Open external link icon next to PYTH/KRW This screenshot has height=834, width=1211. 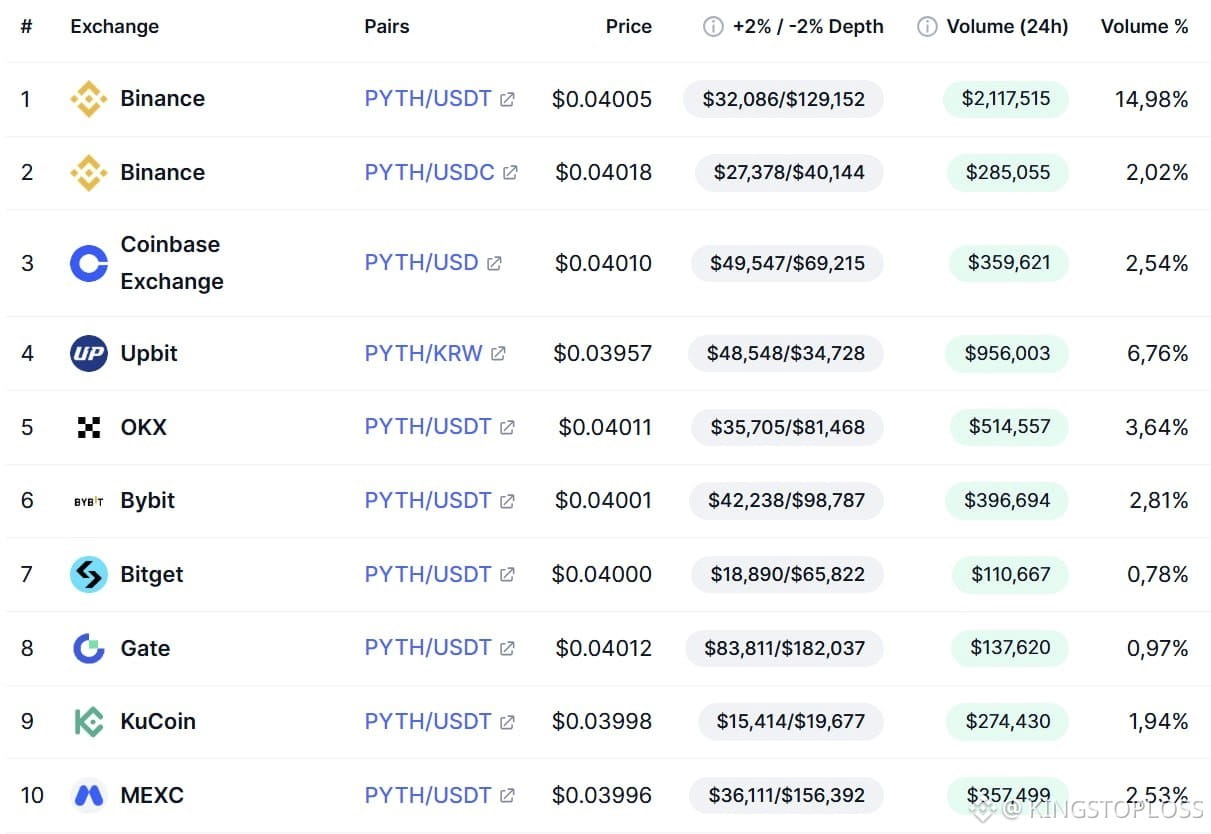pos(498,354)
